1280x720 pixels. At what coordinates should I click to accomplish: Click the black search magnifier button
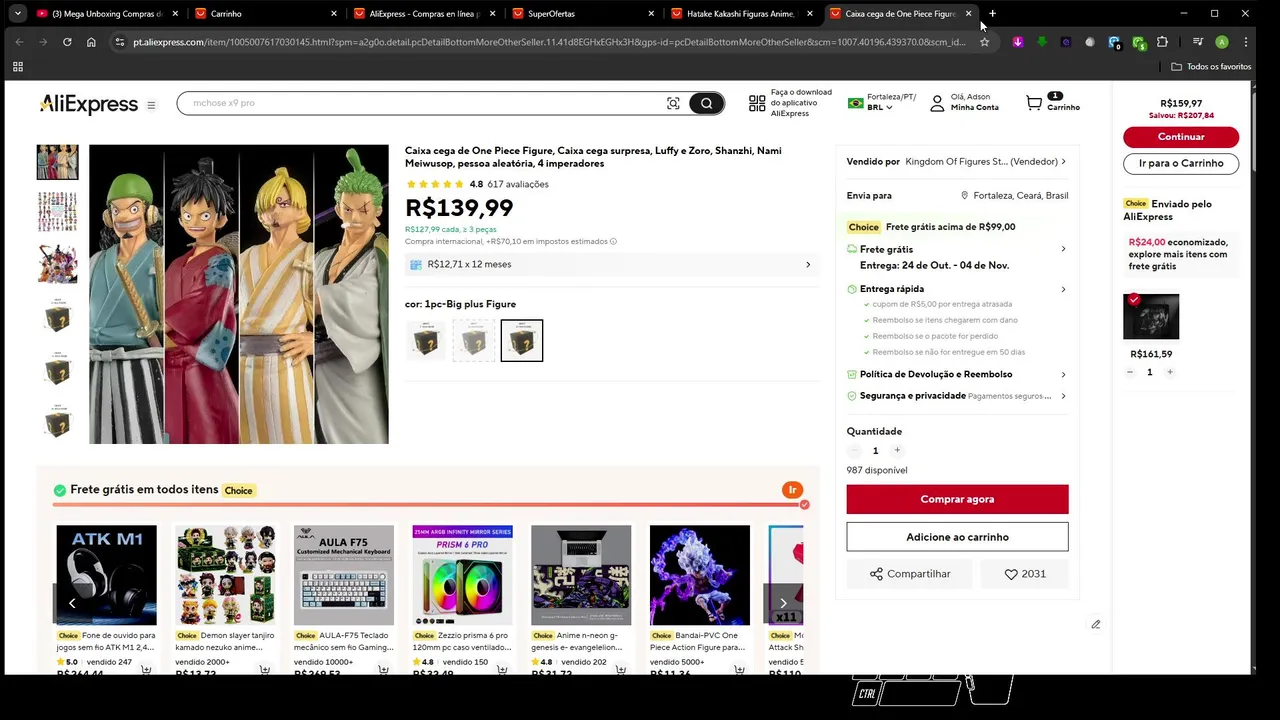pos(706,103)
